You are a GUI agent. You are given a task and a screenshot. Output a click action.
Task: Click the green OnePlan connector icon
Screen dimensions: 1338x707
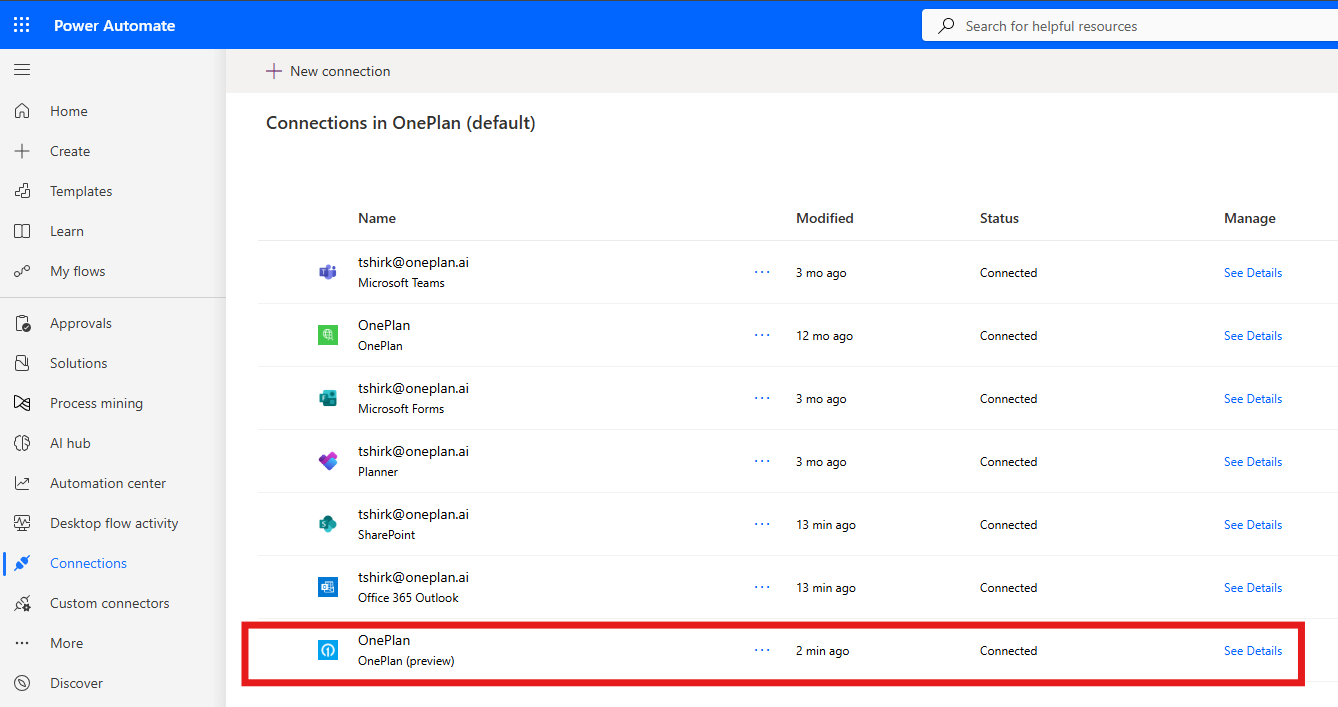(x=327, y=335)
